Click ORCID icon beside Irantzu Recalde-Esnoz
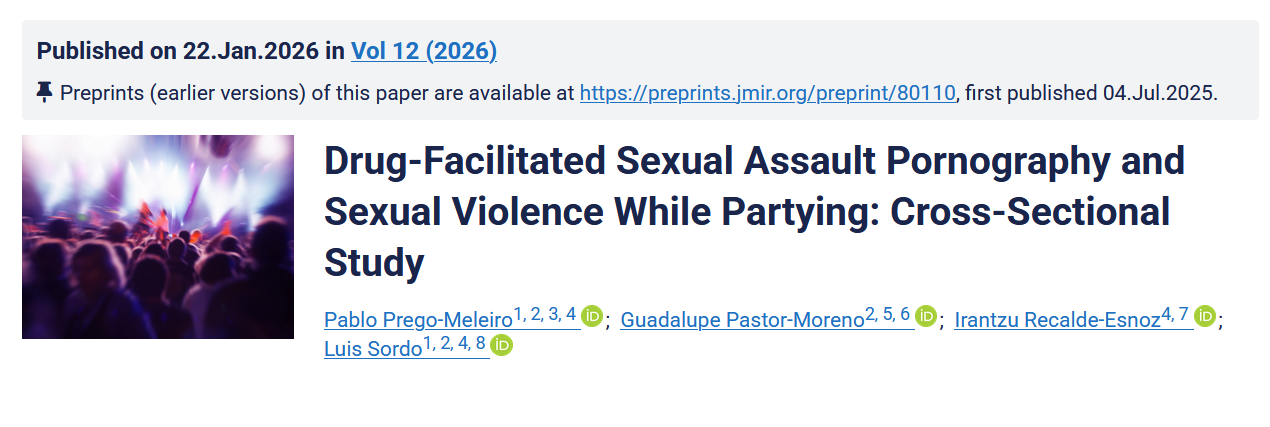The width and height of the screenshot is (1270, 427). click(x=1205, y=317)
